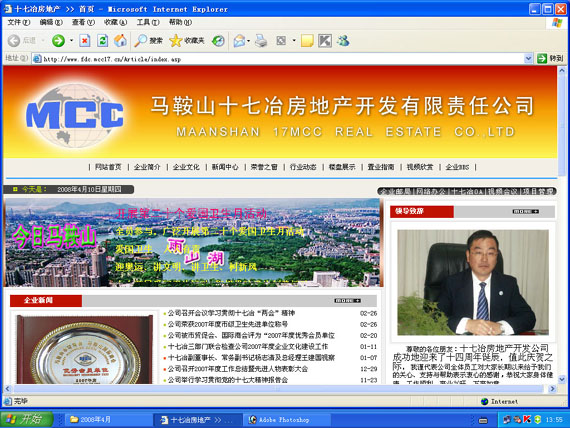The image size is (570, 428).
Task: Click the 十七冶OA quick link
Action: pos(466,191)
